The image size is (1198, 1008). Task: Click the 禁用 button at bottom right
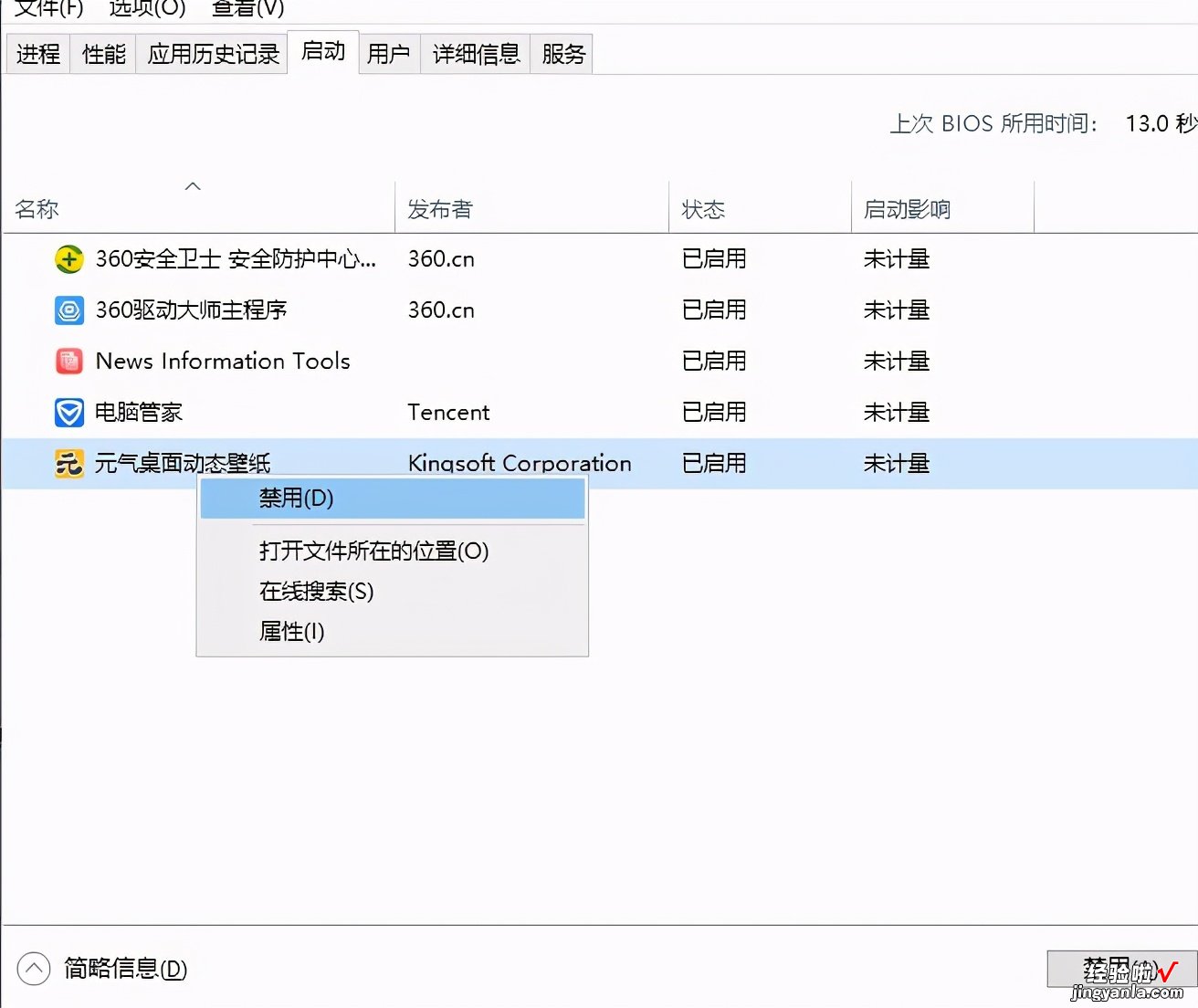1122,969
